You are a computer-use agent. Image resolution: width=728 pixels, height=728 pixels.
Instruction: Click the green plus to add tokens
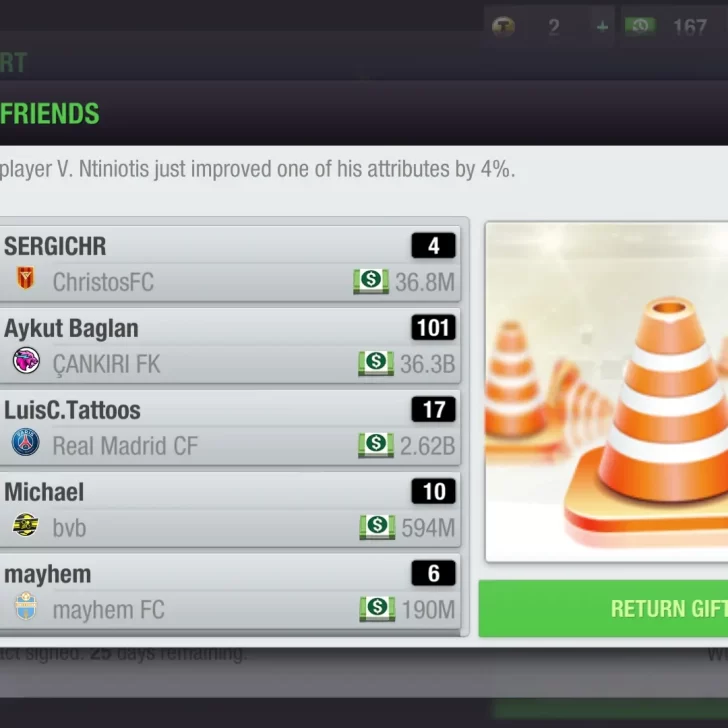click(x=602, y=27)
